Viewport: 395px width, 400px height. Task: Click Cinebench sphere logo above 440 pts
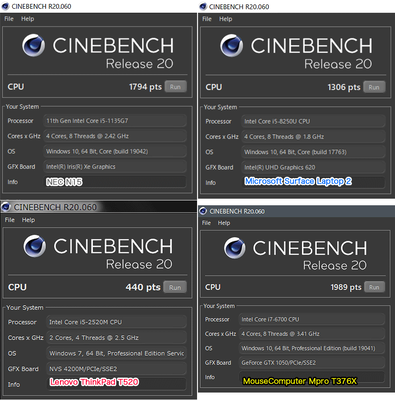35,246
